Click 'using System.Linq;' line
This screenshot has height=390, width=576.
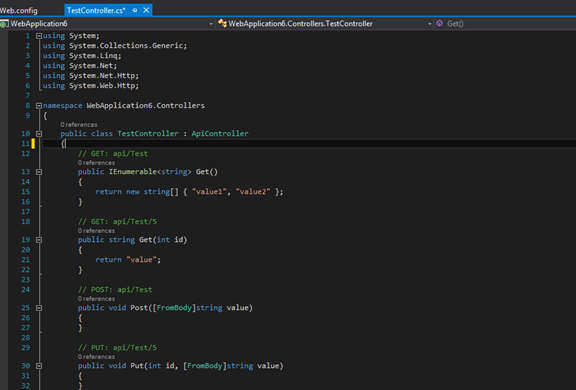(x=82, y=56)
